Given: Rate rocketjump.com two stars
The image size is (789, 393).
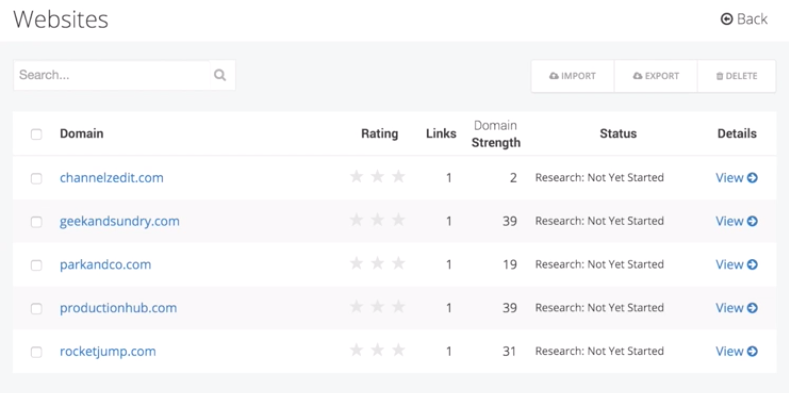Looking at the screenshot, I should click(377, 350).
